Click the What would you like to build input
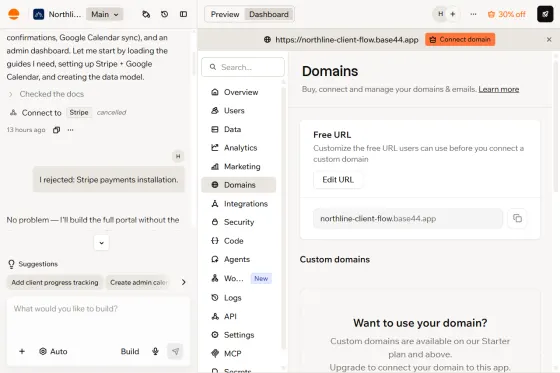 98,309
